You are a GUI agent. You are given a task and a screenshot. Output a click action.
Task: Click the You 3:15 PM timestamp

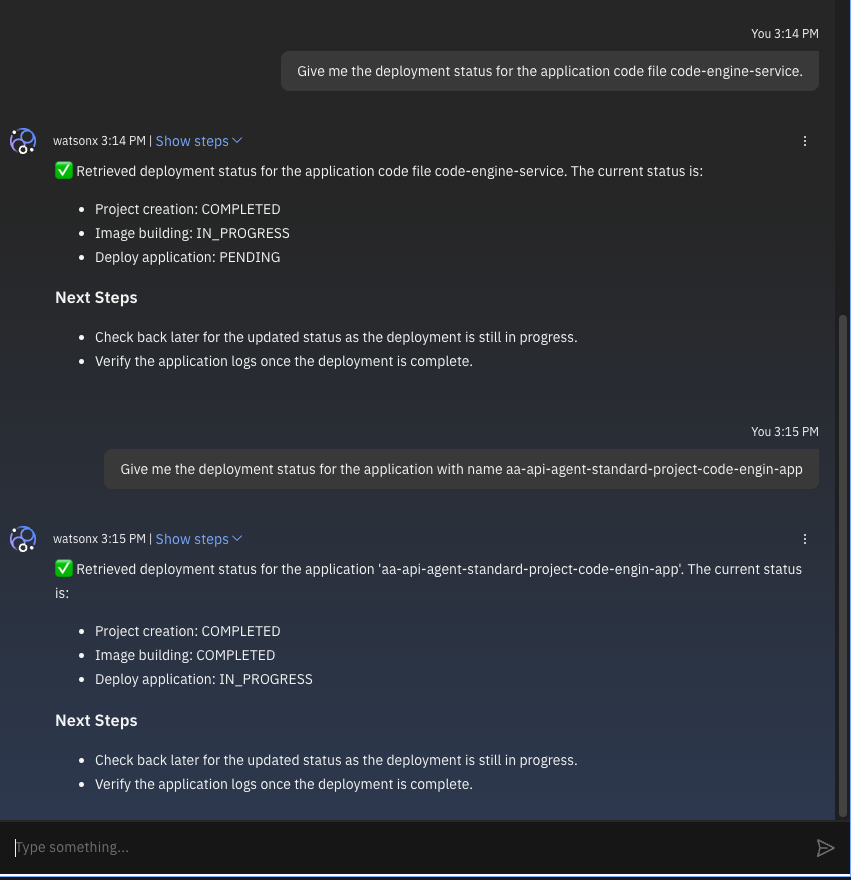(784, 431)
